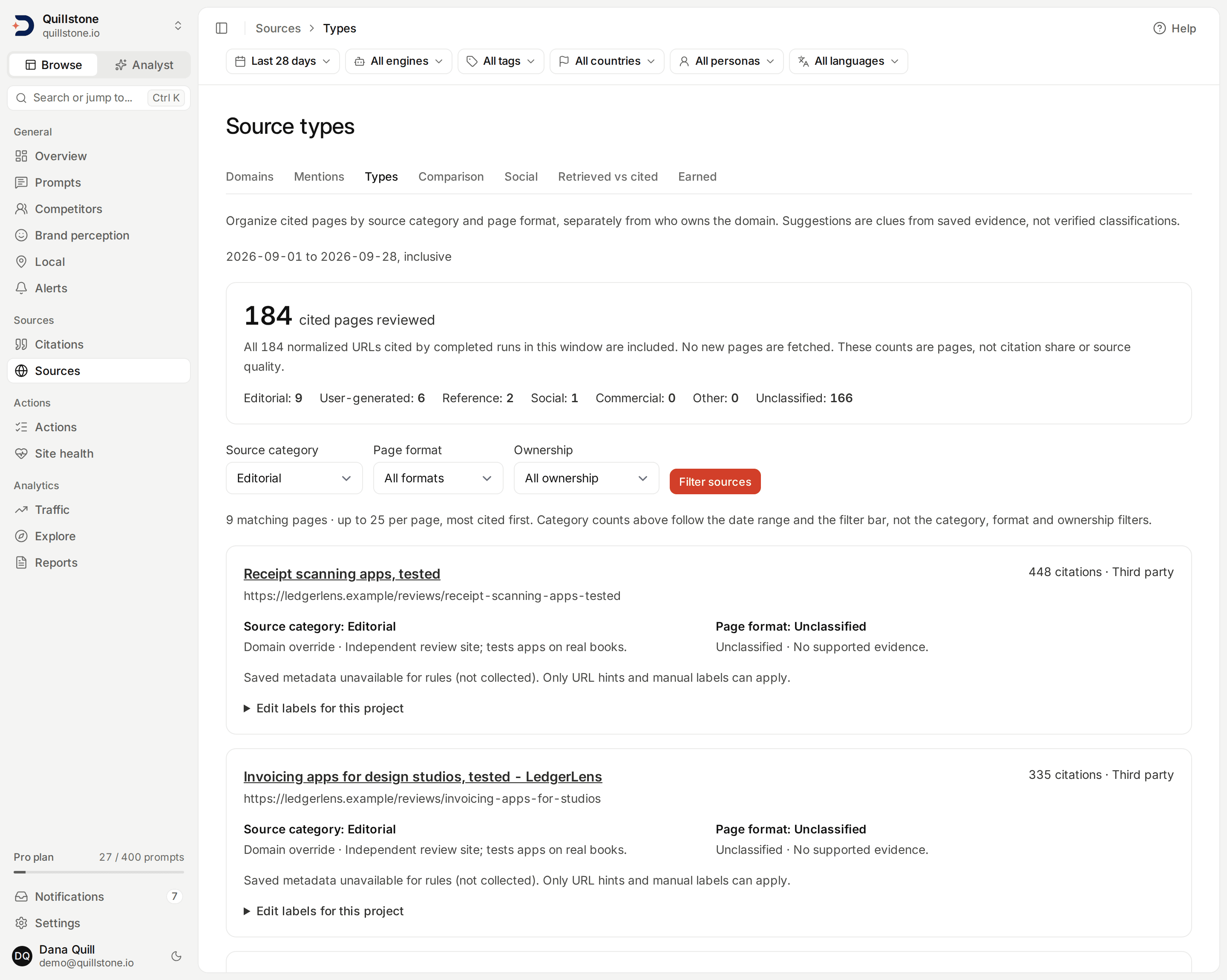
Task: Switch to the Mentions tab
Action: point(319,176)
